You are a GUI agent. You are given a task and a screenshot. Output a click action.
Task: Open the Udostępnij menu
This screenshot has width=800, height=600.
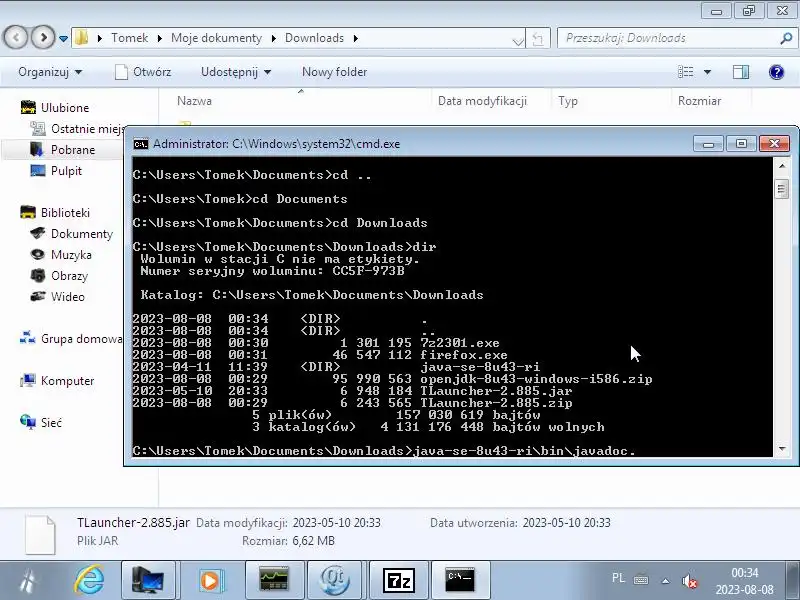[236, 72]
